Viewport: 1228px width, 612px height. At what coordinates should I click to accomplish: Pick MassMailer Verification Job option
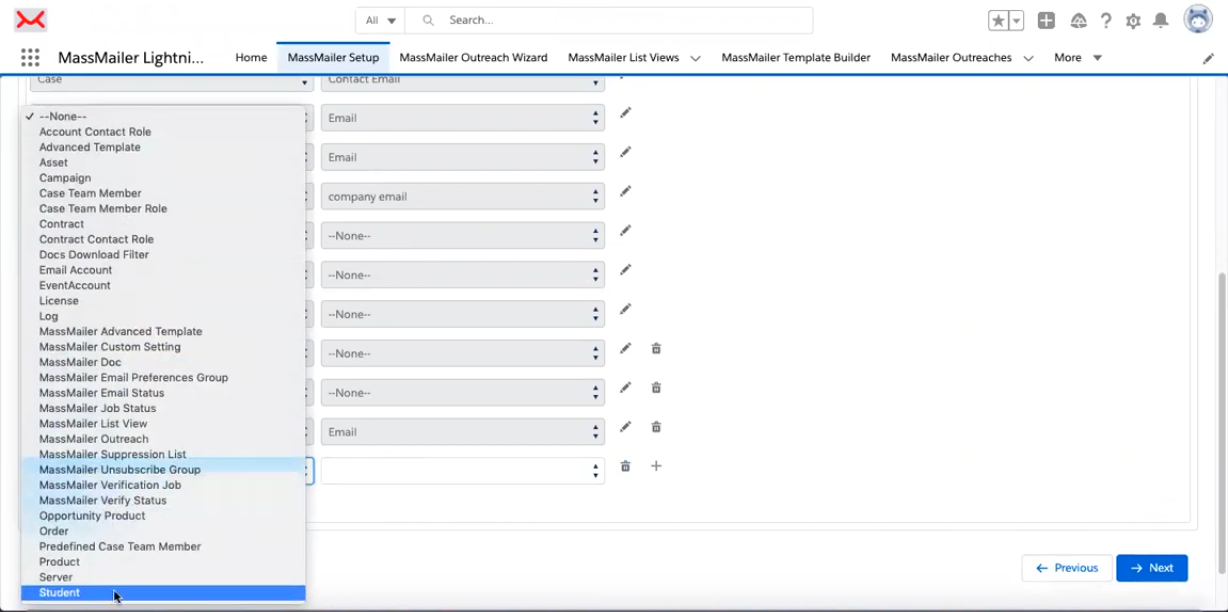click(x=163, y=485)
